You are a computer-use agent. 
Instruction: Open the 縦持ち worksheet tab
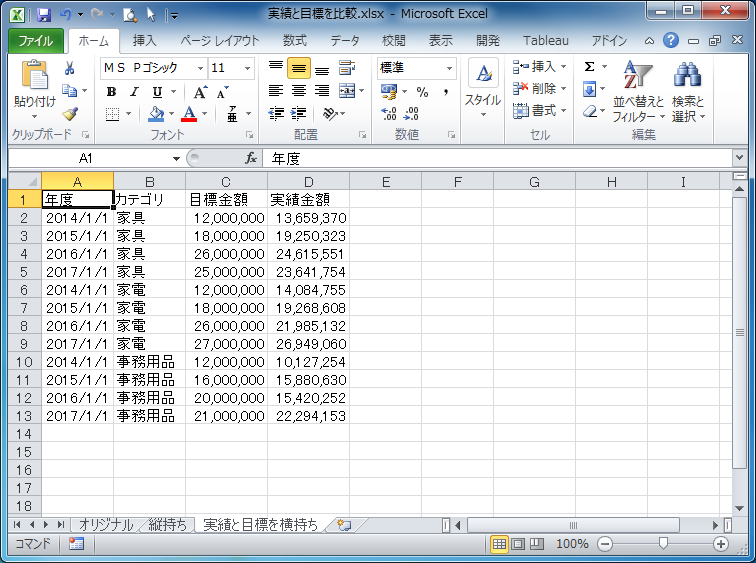coord(167,524)
